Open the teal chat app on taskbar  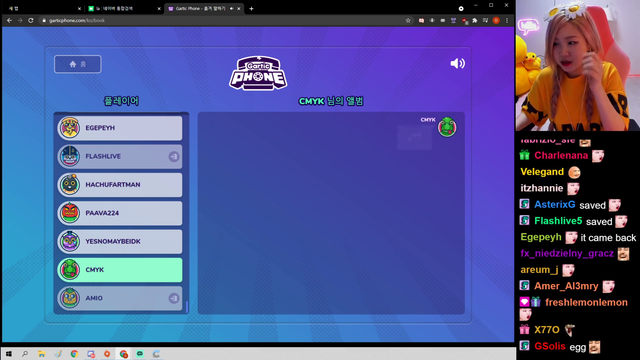pos(140,354)
